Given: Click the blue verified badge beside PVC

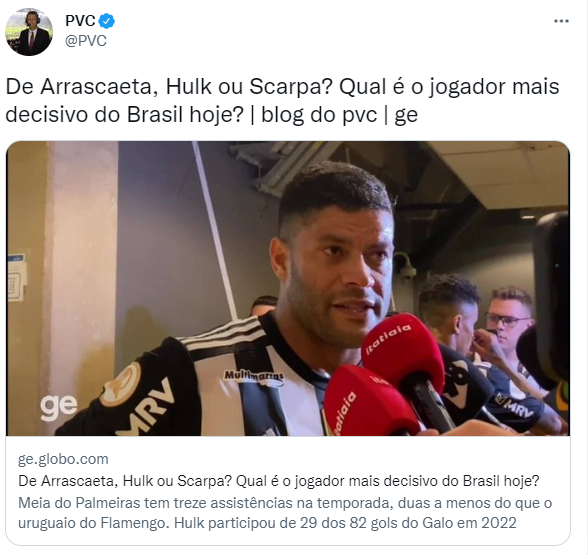Looking at the screenshot, I should [107, 21].
